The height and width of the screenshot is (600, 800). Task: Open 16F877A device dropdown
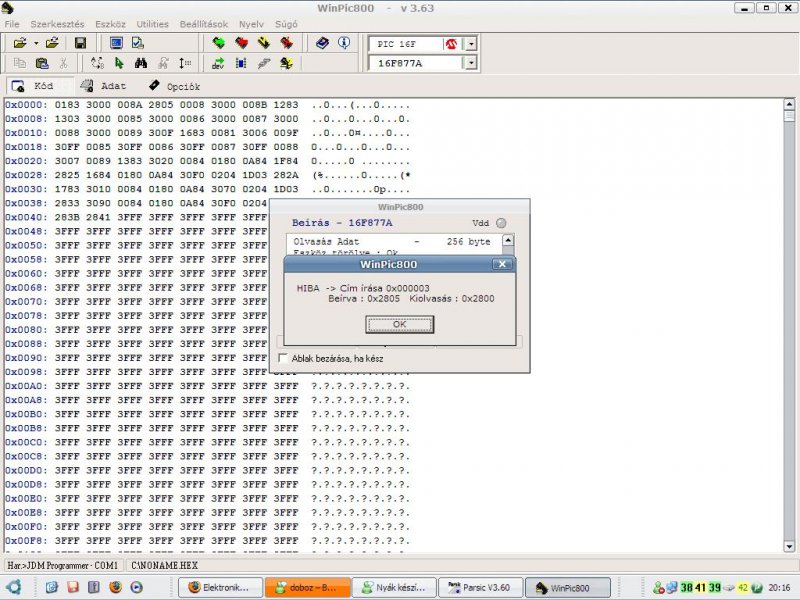point(471,63)
